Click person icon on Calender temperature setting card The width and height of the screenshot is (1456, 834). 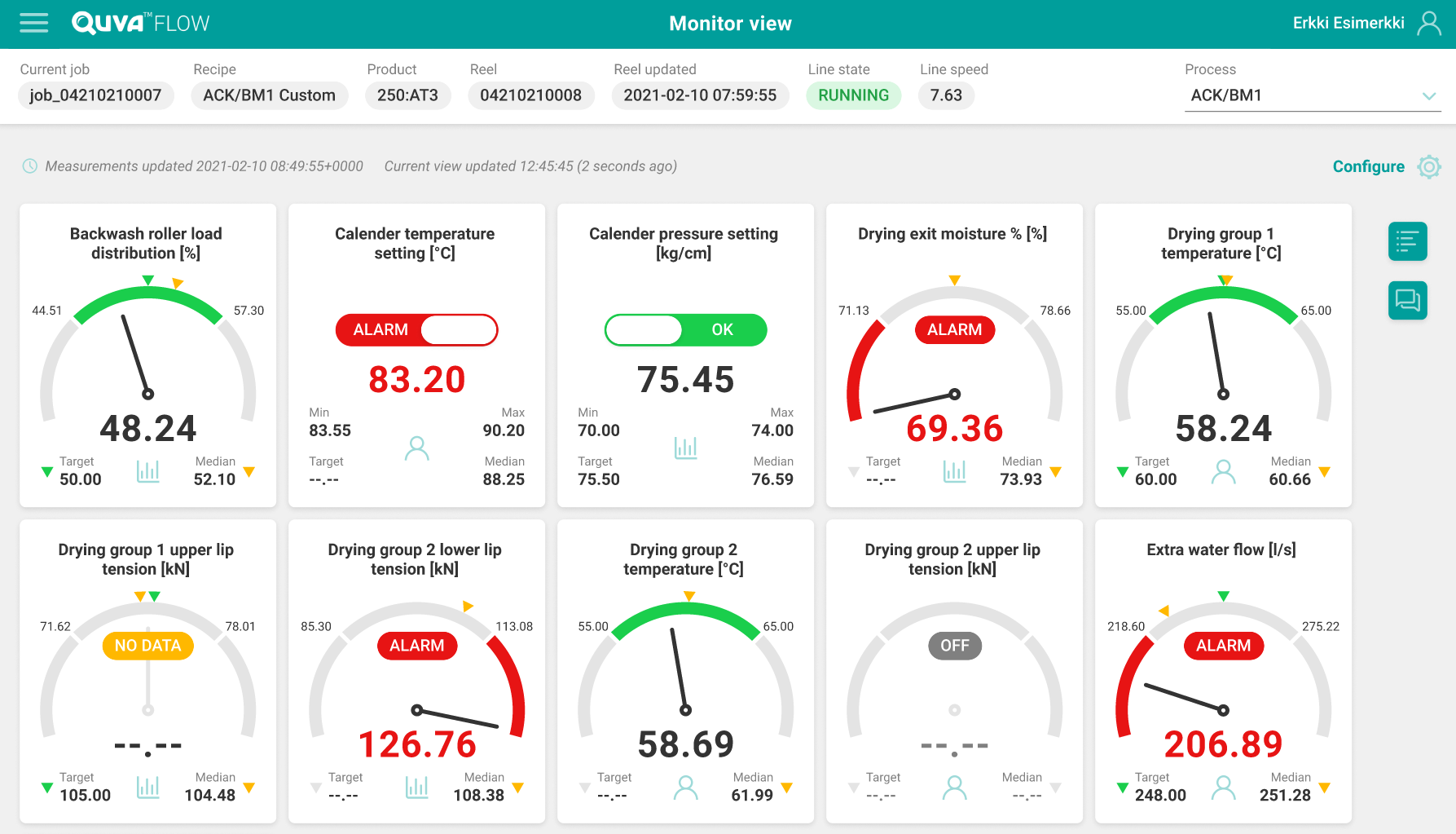point(417,448)
